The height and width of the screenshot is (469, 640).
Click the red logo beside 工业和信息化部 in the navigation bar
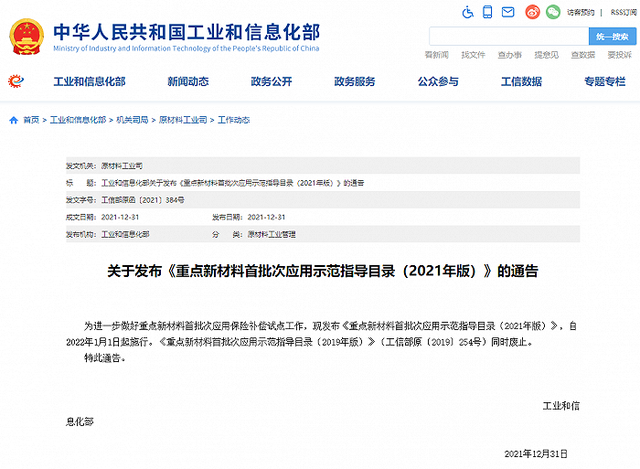(16, 81)
